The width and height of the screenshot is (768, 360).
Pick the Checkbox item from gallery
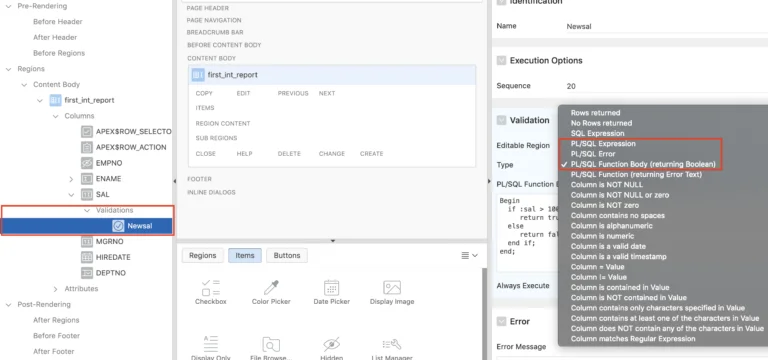211,292
